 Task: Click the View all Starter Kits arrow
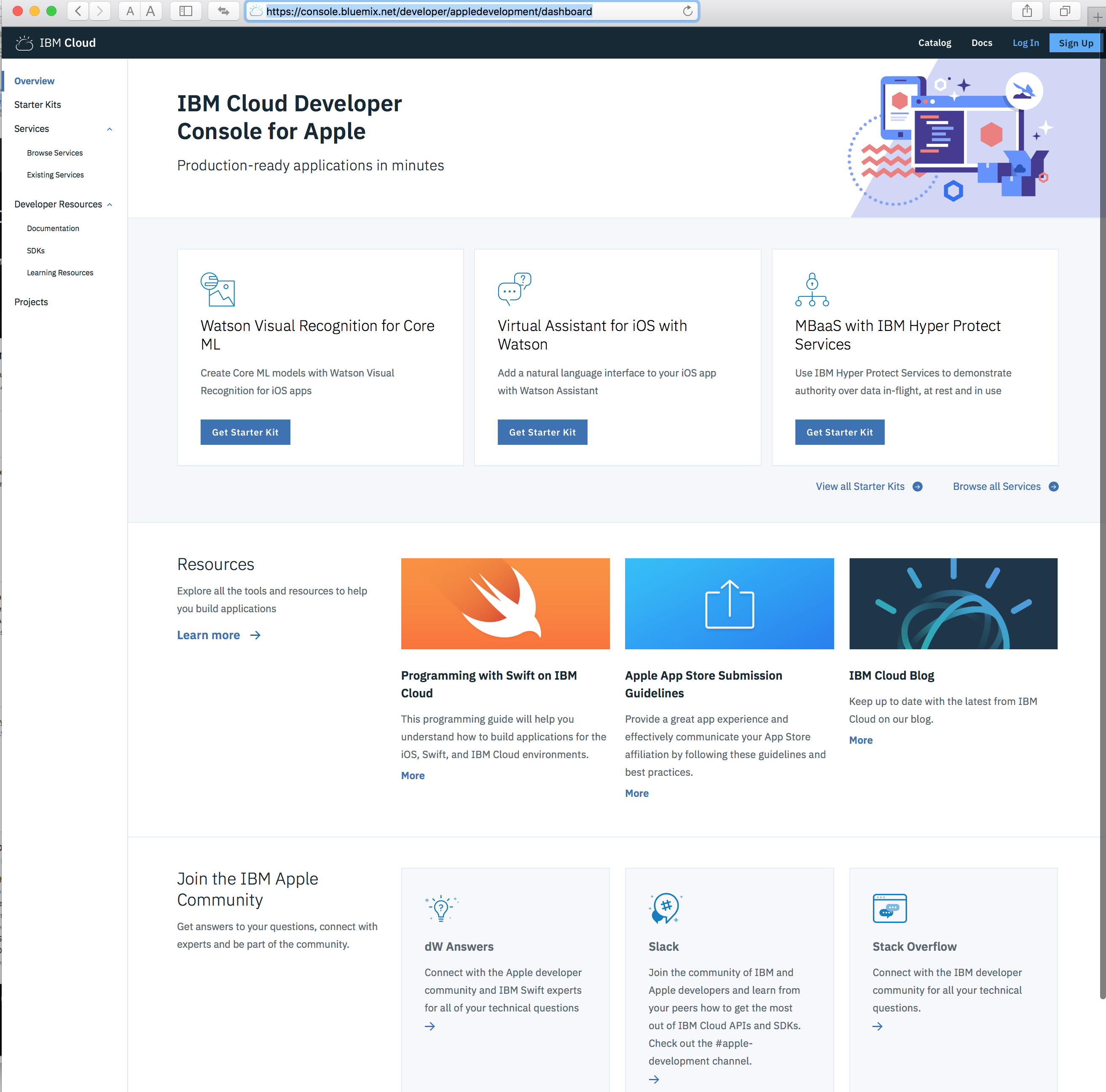tap(917, 487)
